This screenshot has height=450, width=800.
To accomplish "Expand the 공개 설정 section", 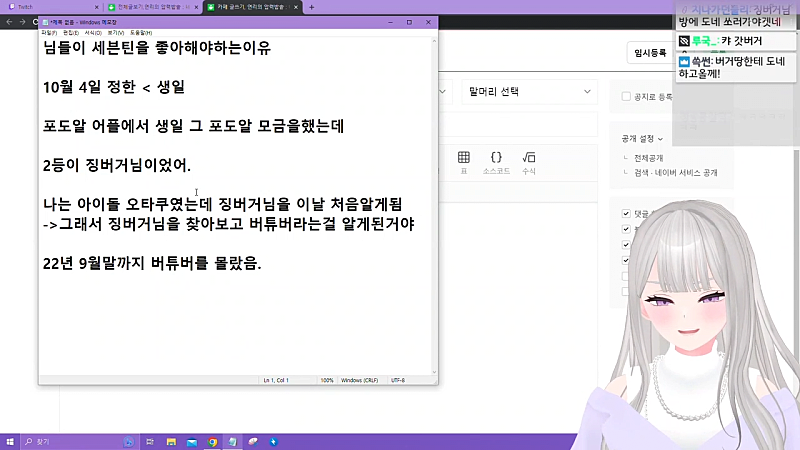I will 642,139.
